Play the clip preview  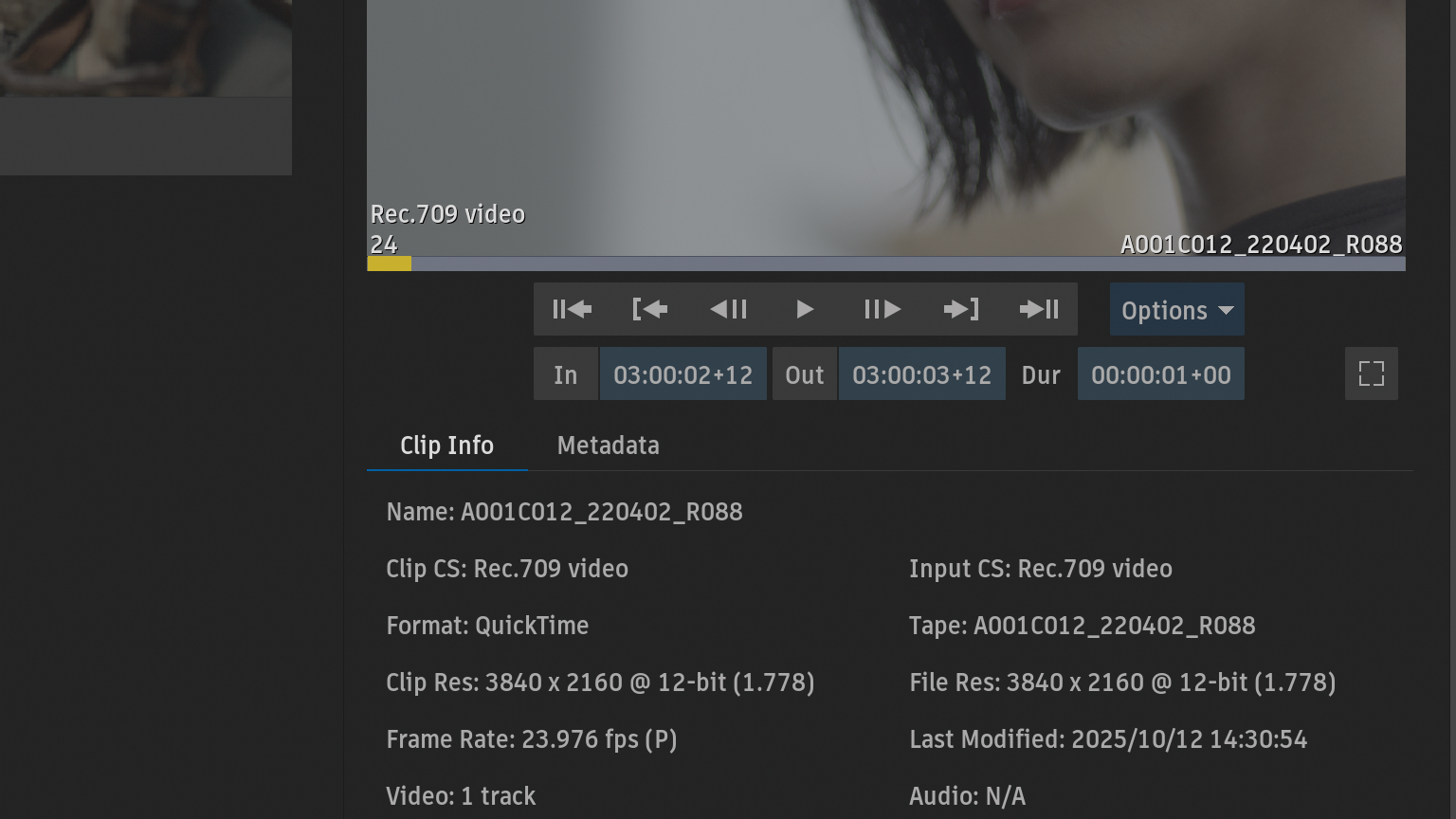point(805,309)
